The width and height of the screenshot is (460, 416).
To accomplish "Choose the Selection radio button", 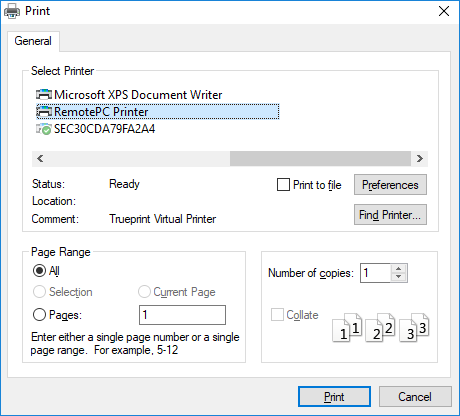I will 39,292.
